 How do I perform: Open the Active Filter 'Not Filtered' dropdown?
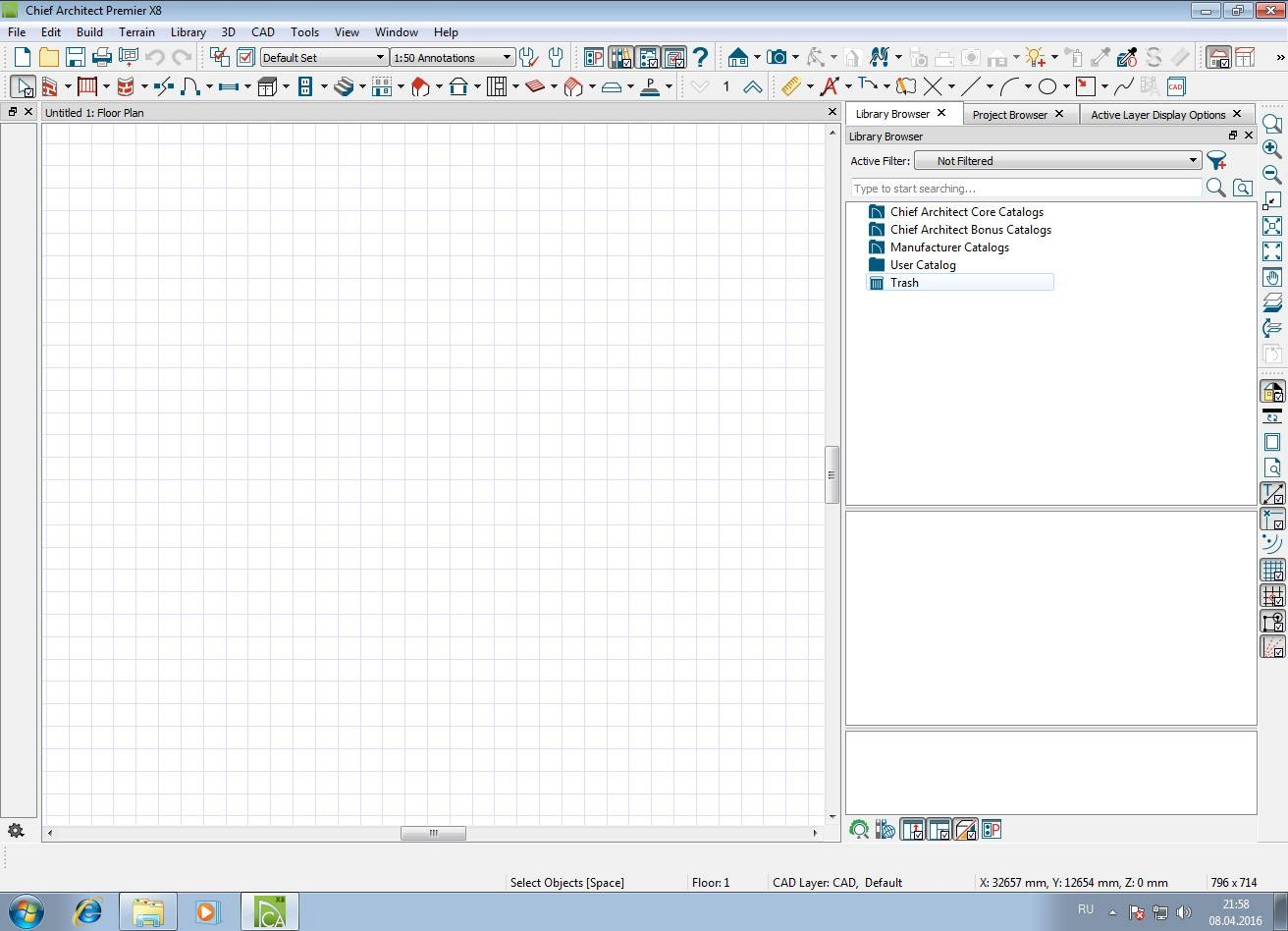tap(1058, 161)
